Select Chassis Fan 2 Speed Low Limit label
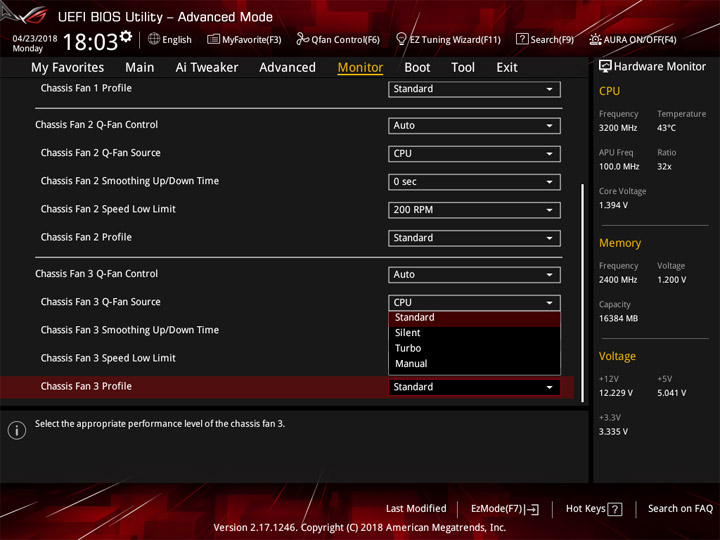Viewport: 720px width, 540px height. click(108, 209)
